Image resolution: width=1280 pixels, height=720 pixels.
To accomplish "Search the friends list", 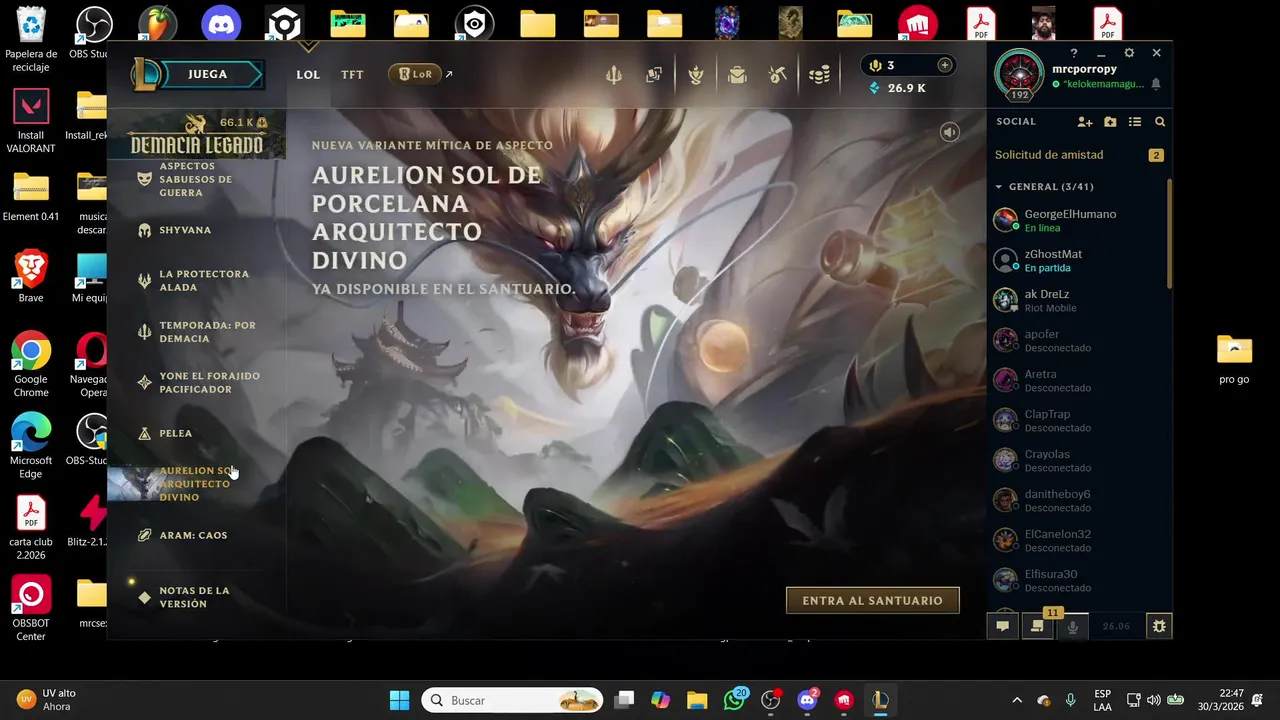I will click(1160, 122).
